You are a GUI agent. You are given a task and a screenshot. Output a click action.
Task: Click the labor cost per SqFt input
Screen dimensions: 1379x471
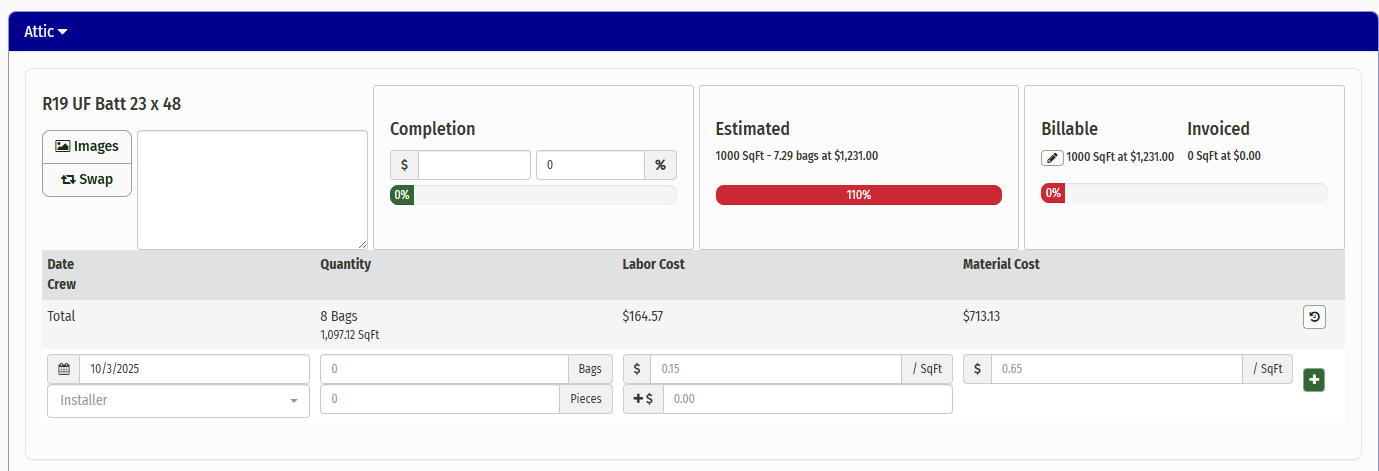(775, 369)
